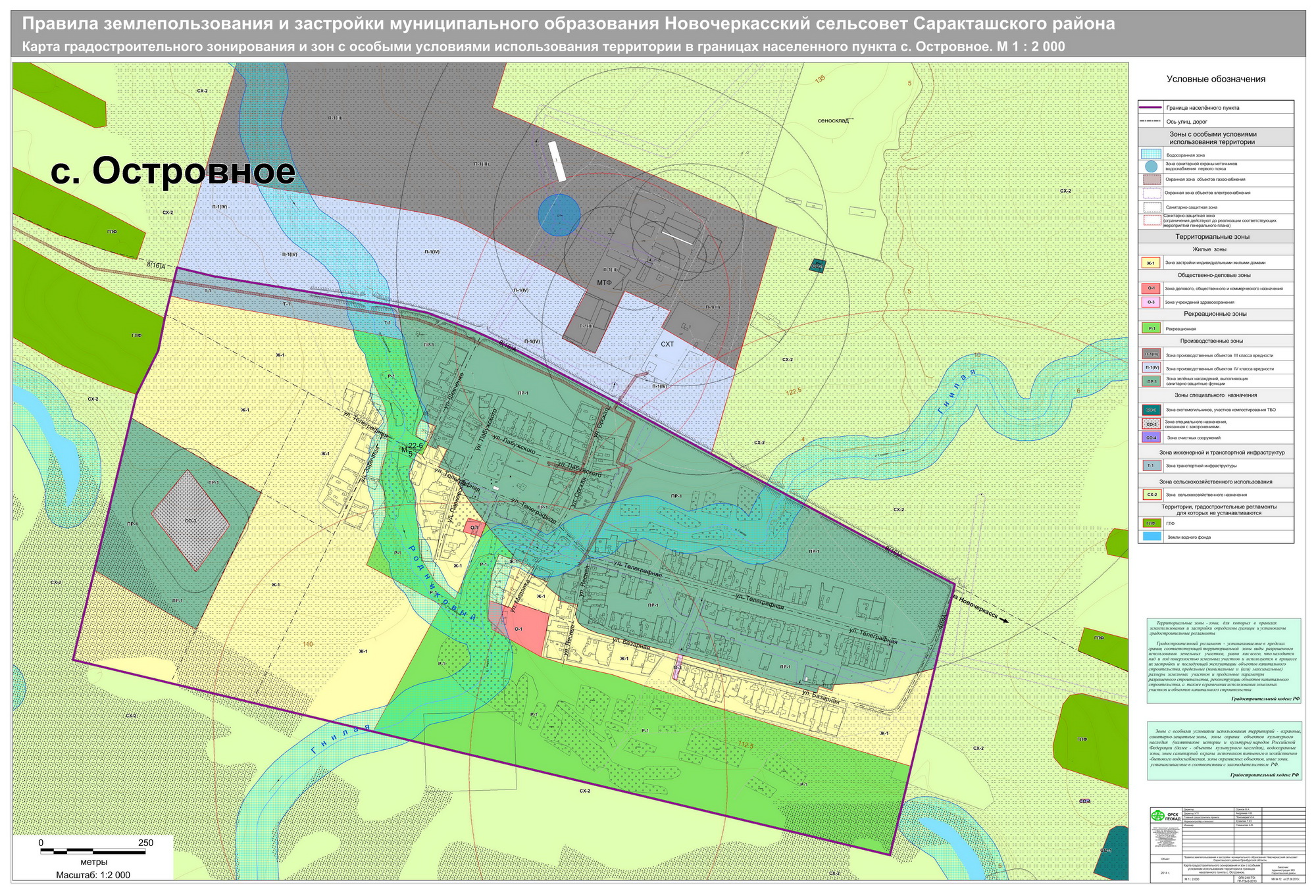Select the СО-1 legend swatch
This screenshot has height=896, width=1316.
pyautogui.click(x=1151, y=410)
